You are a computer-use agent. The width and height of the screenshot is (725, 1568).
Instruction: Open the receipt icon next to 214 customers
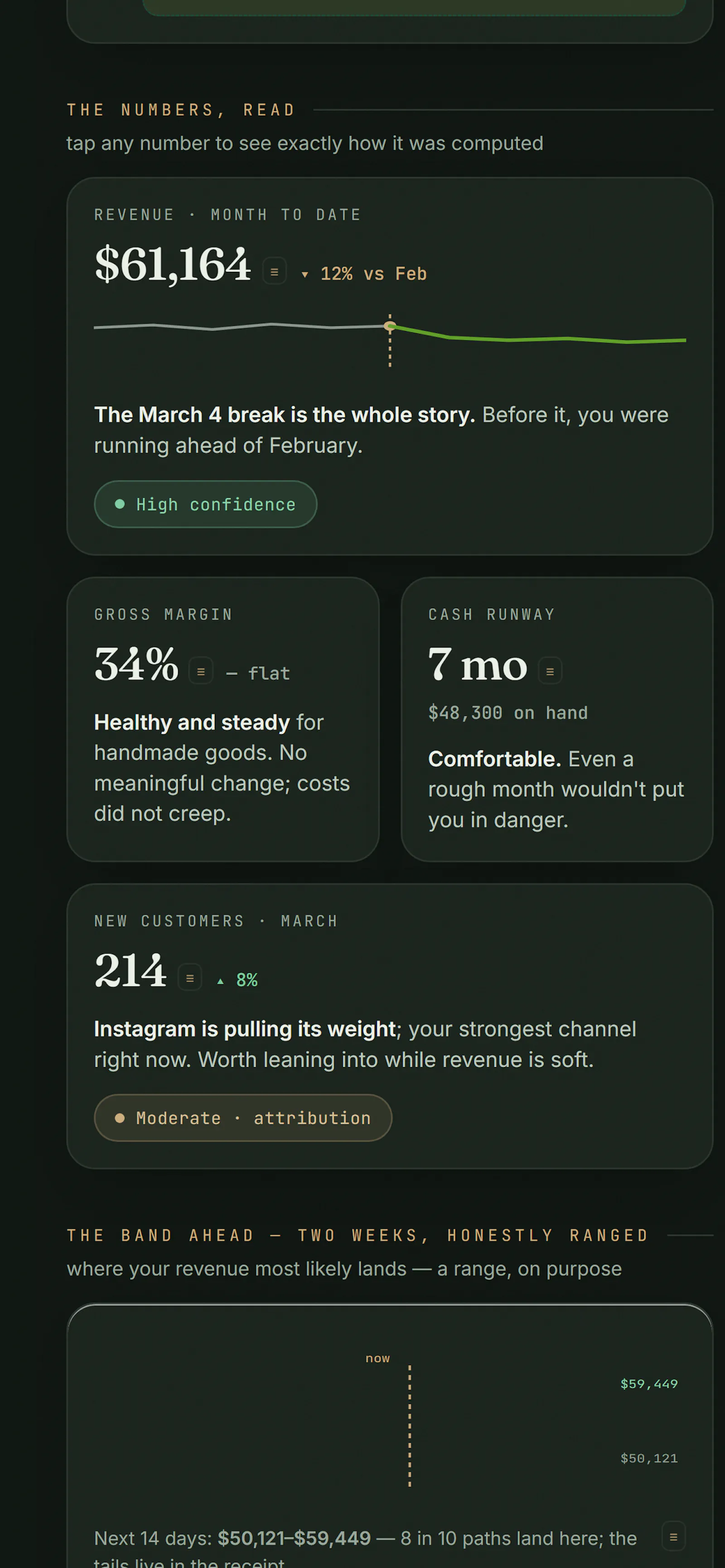click(190, 977)
